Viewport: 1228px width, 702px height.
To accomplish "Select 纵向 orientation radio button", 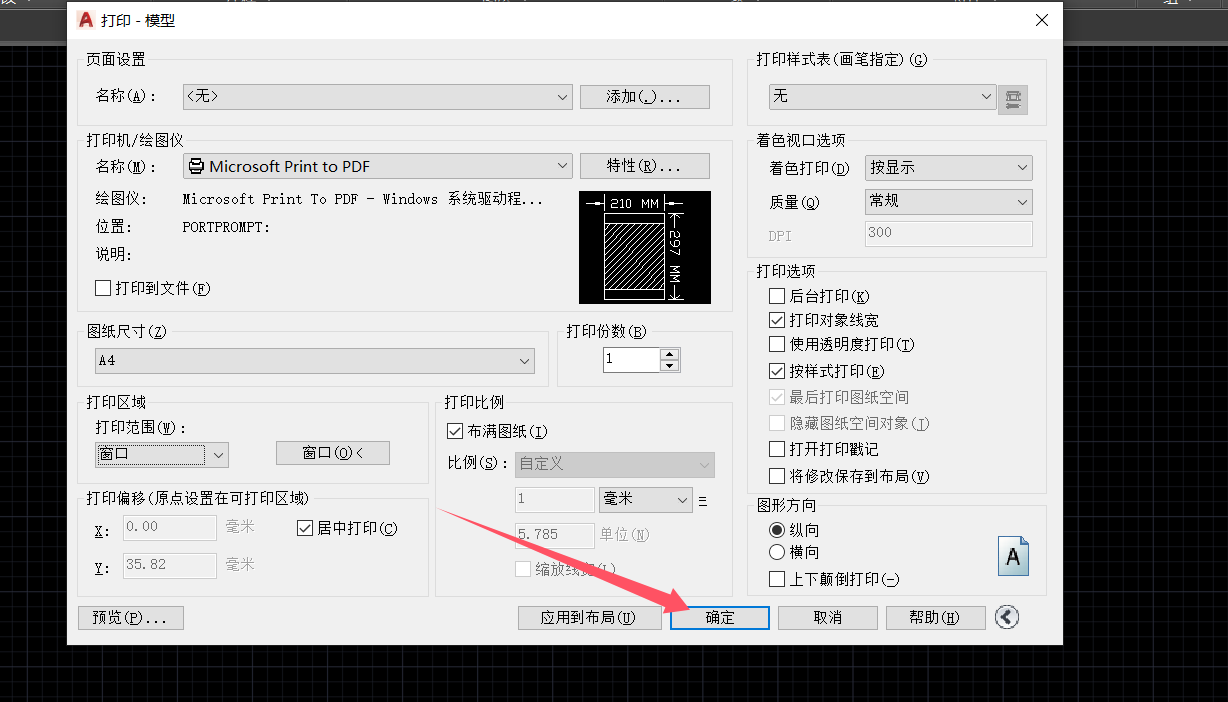I will tap(777, 530).
